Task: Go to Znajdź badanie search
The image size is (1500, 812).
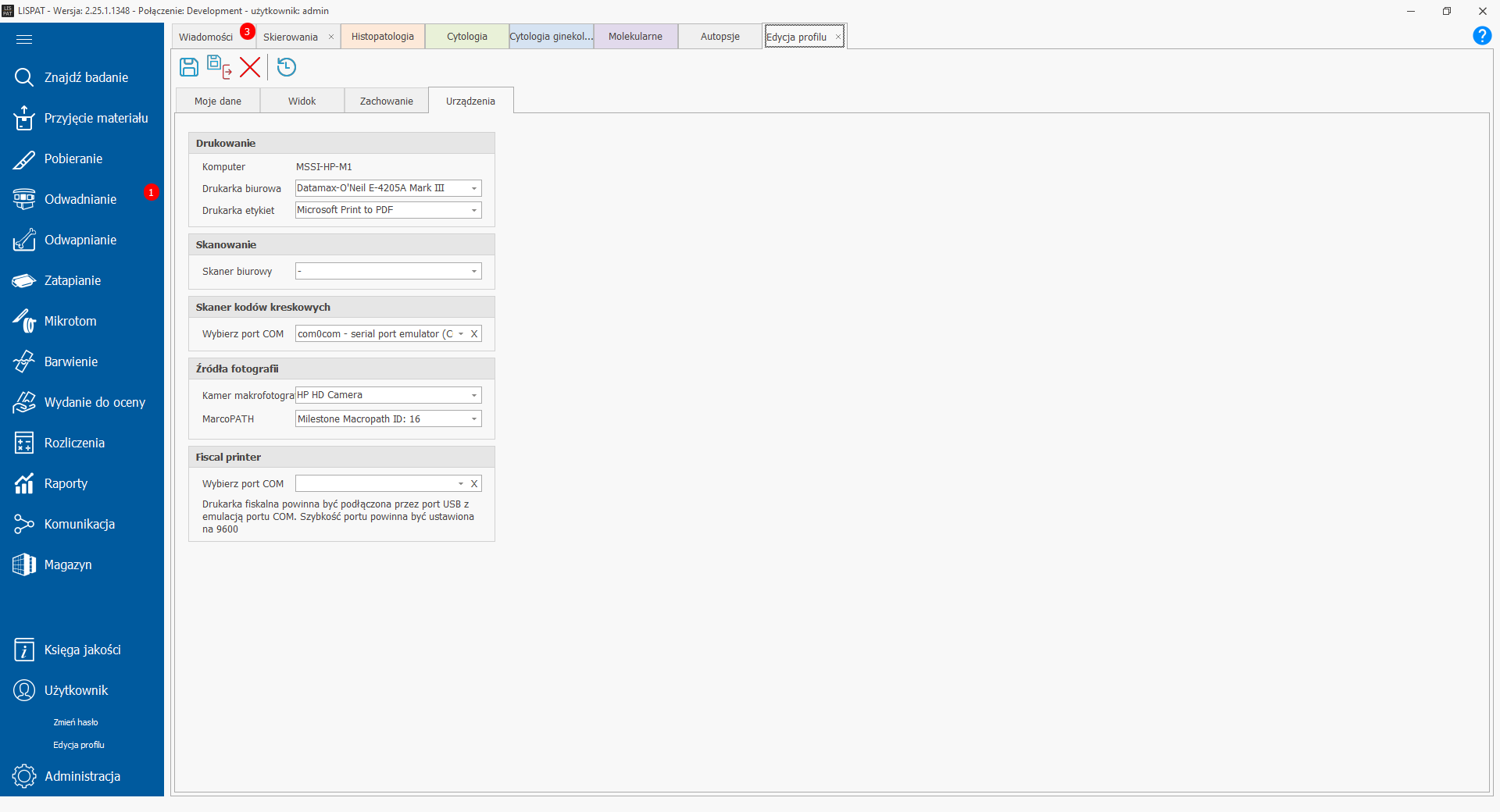Action: pyautogui.click(x=86, y=77)
